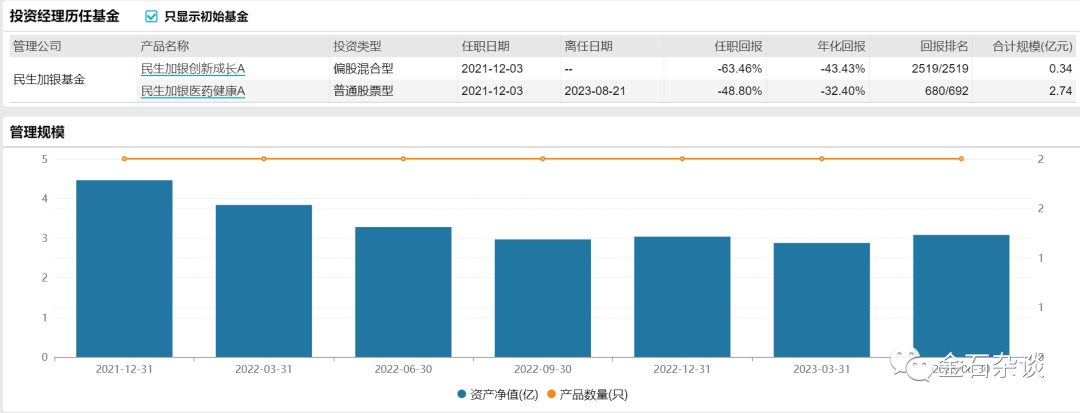
Task: Click the orange line point above 2022-09-30
Action: click(543, 159)
